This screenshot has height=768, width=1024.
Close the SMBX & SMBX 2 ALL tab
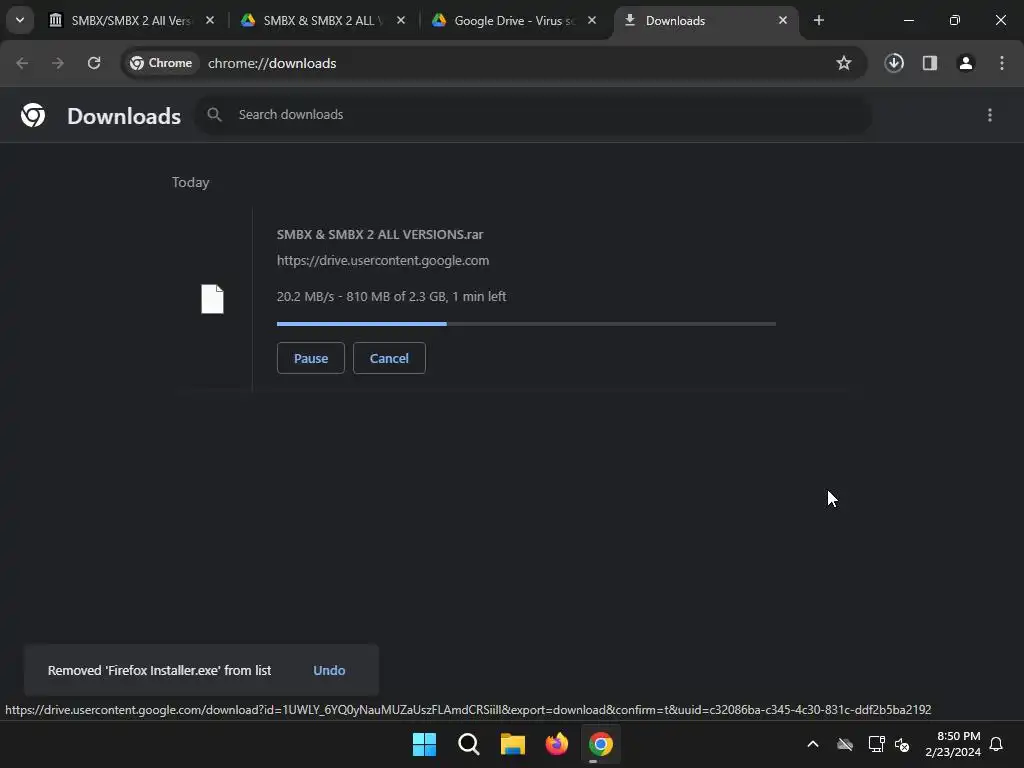pos(401,20)
